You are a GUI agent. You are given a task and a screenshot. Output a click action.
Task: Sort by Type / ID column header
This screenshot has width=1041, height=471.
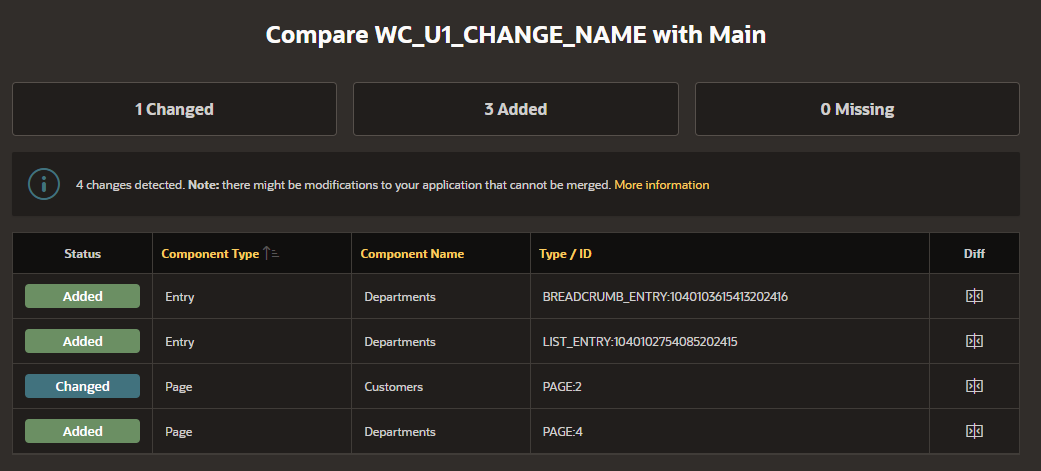click(x=565, y=254)
